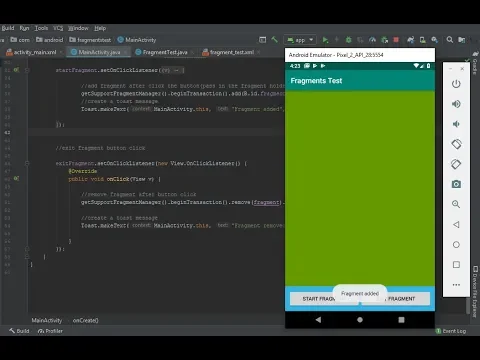This screenshot has height=360, width=480.
Task: Click the fragmentstest breadcrumb folder
Action: point(90,40)
